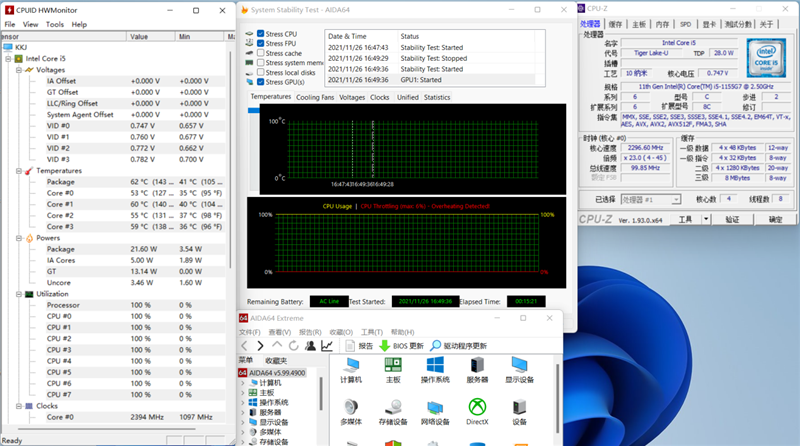Expand the 计算机 tree item in AIDA64
Screen dimensions: 800x446
pos(242,383)
